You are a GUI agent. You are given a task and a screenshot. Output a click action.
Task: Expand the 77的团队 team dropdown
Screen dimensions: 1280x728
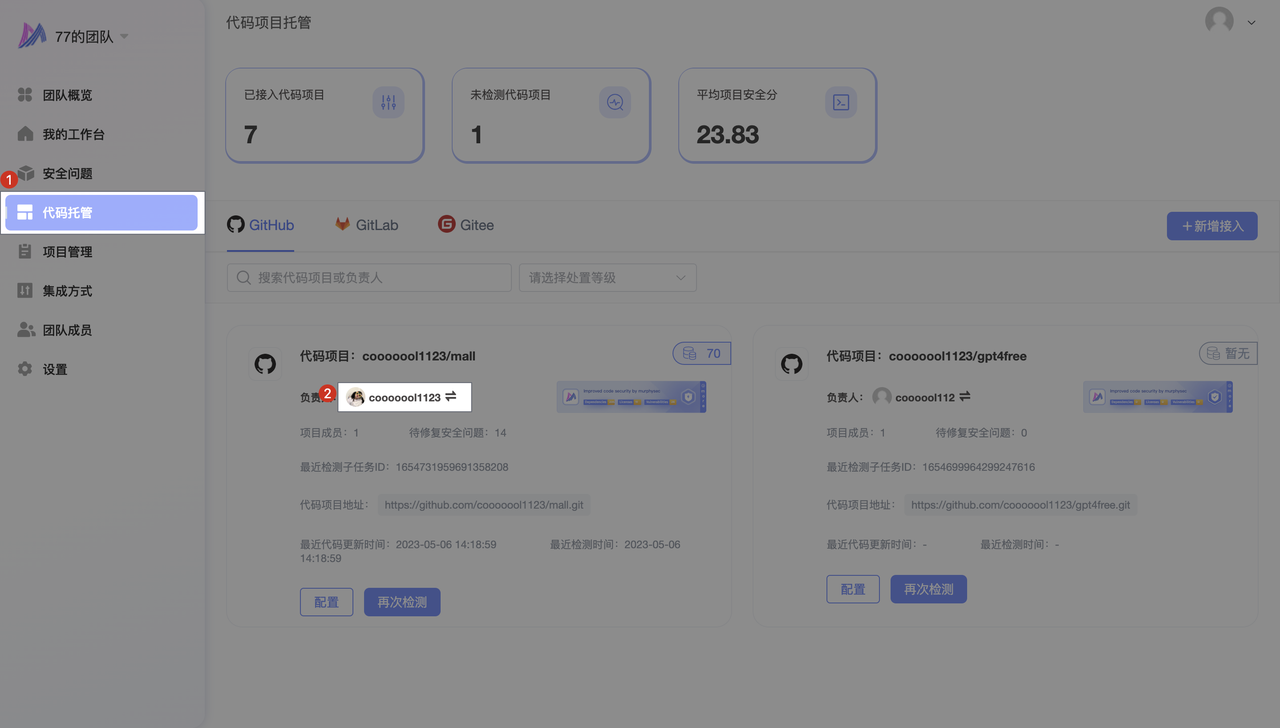pyautogui.click(x=124, y=37)
